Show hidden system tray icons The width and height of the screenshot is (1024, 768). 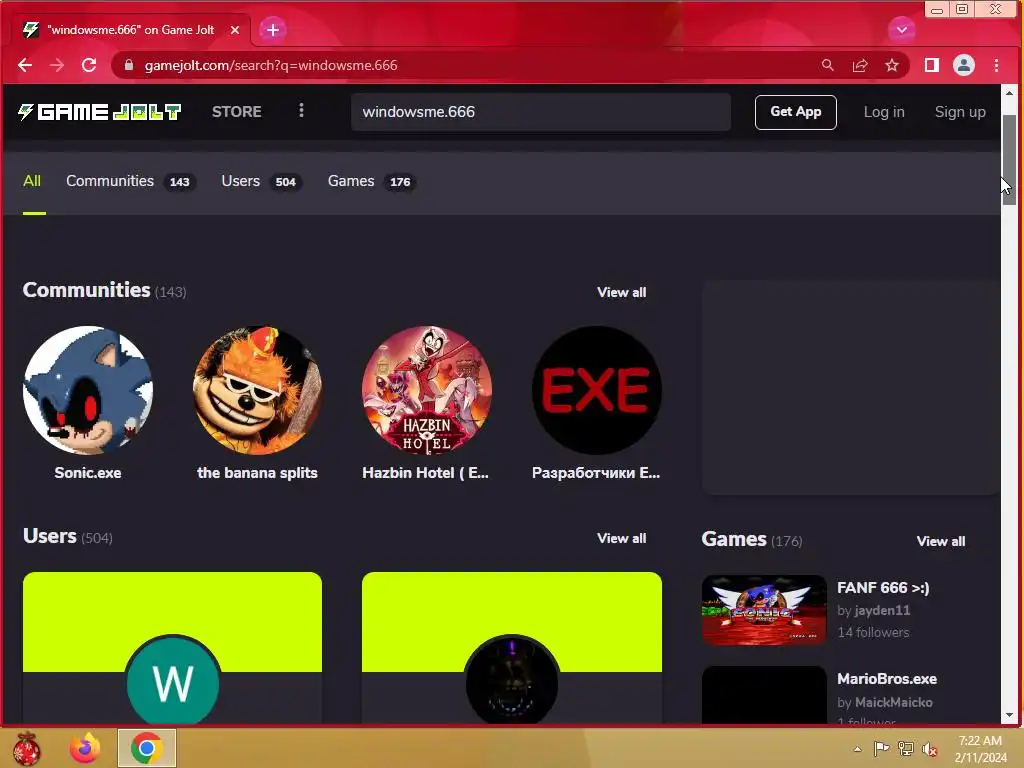click(x=857, y=749)
